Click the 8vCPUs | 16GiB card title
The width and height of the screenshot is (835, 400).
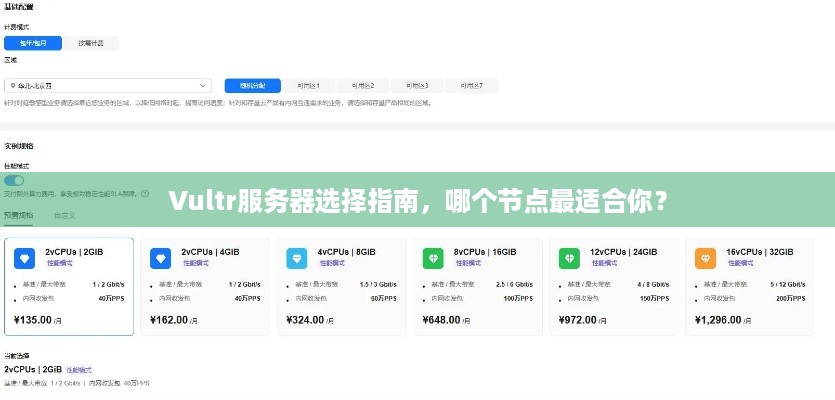(x=485, y=252)
